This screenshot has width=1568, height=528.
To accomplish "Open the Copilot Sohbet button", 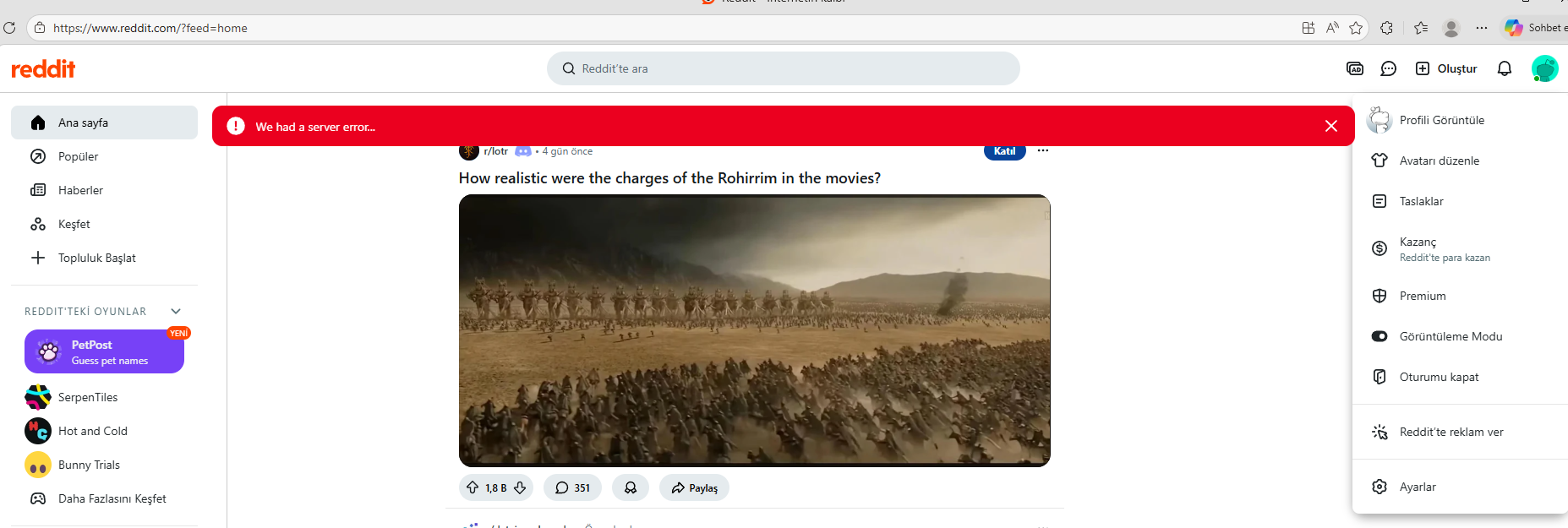I will click(x=1533, y=28).
